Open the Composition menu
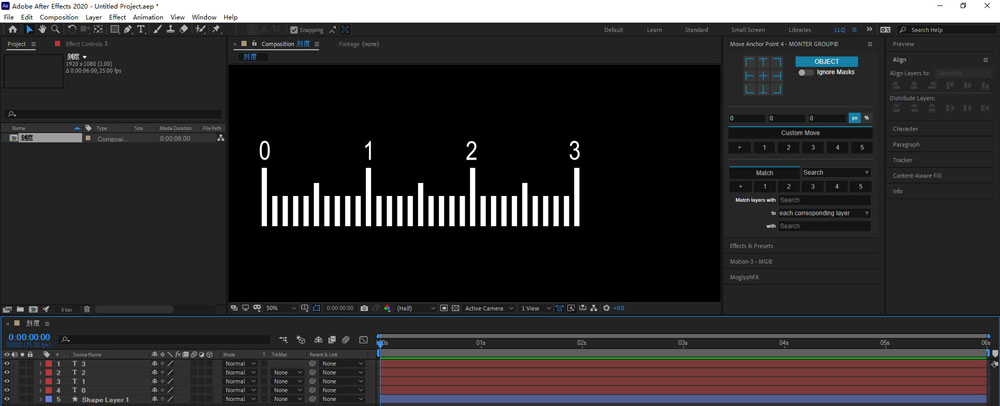The width and height of the screenshot is (1000, 406). [59, 17]
